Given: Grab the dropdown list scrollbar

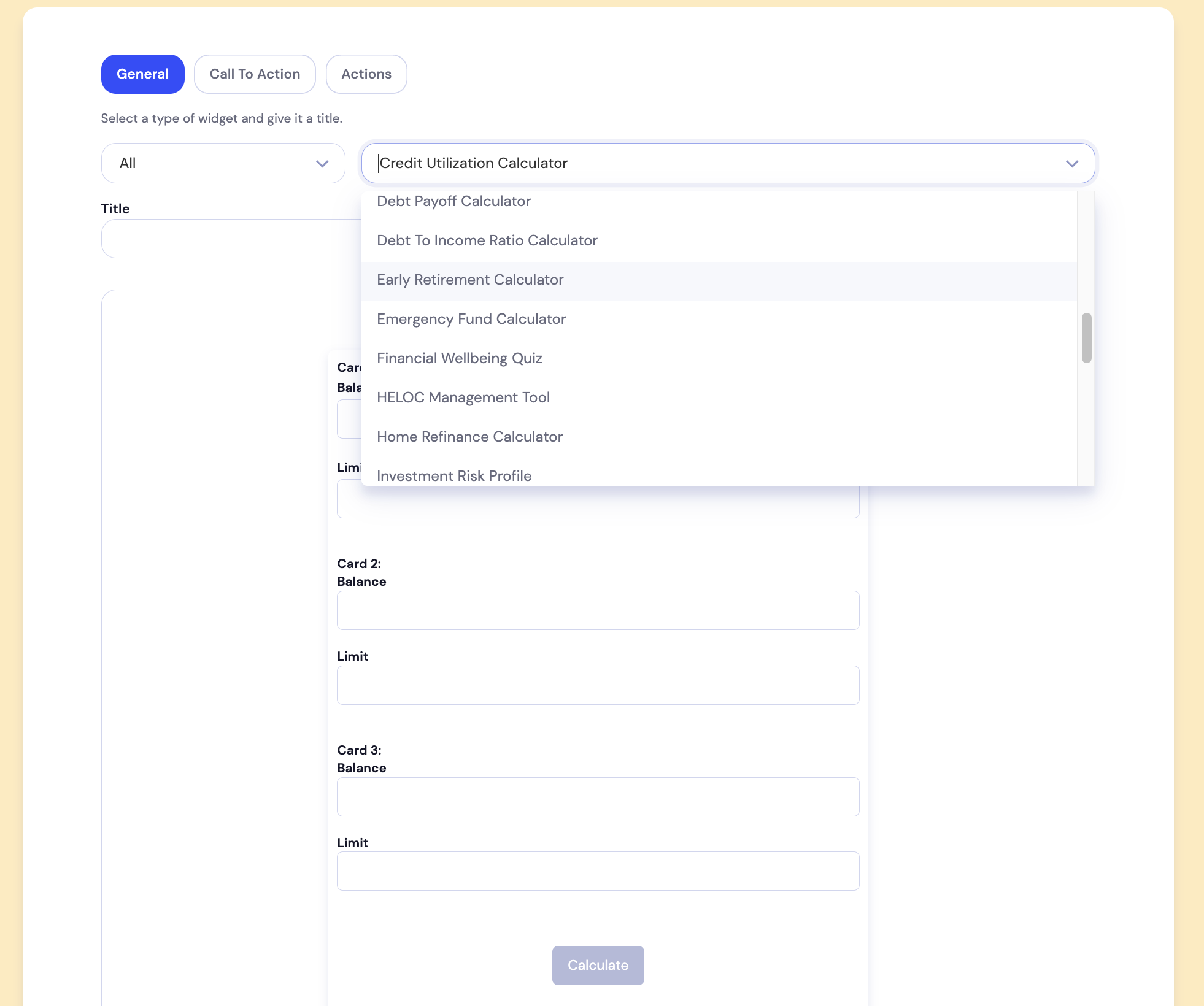Looking at the screenshot, I should pyautogui.click(x=1086, y=337).
